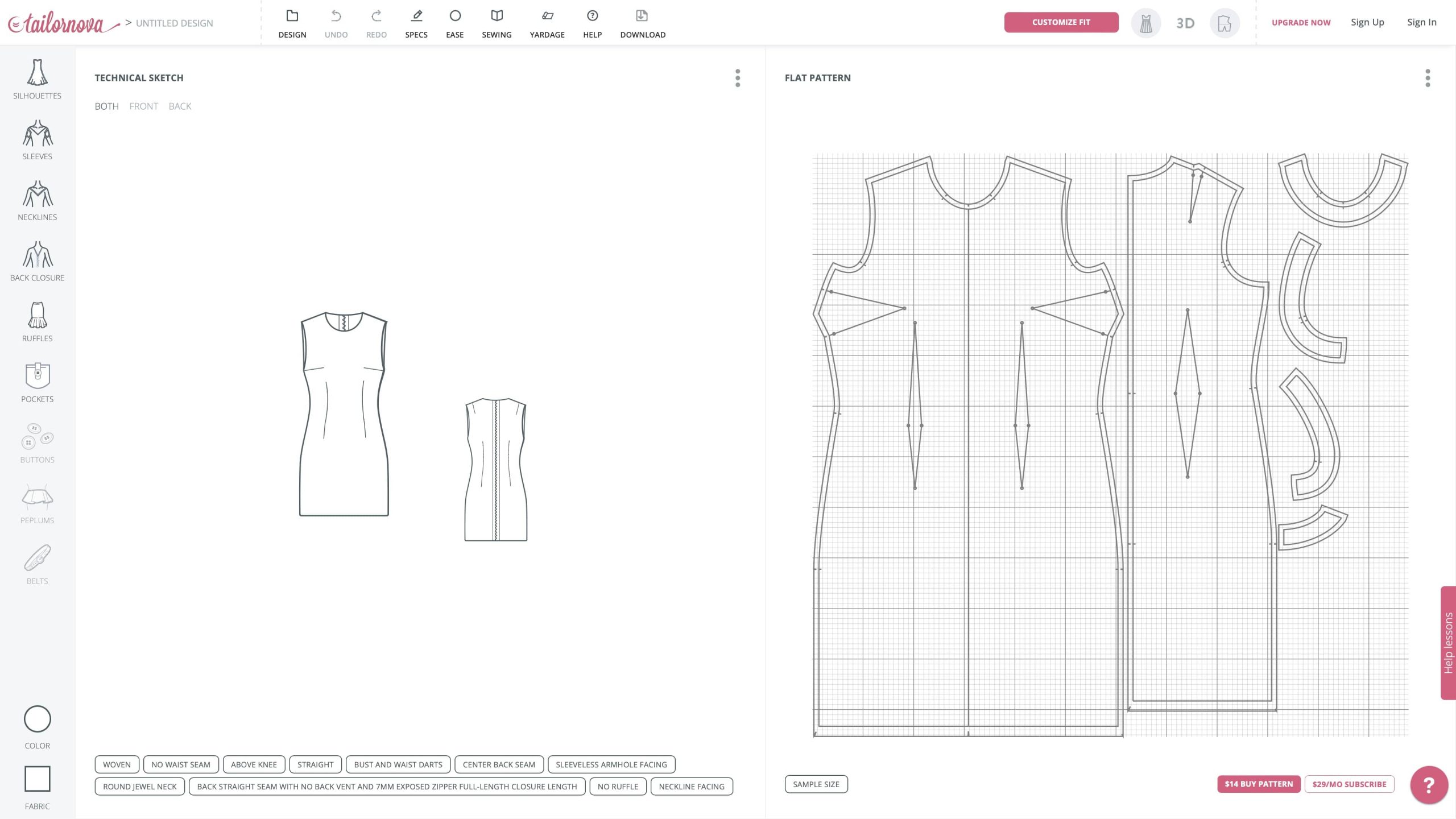Open Back Closure options

[x=37, y=261]
